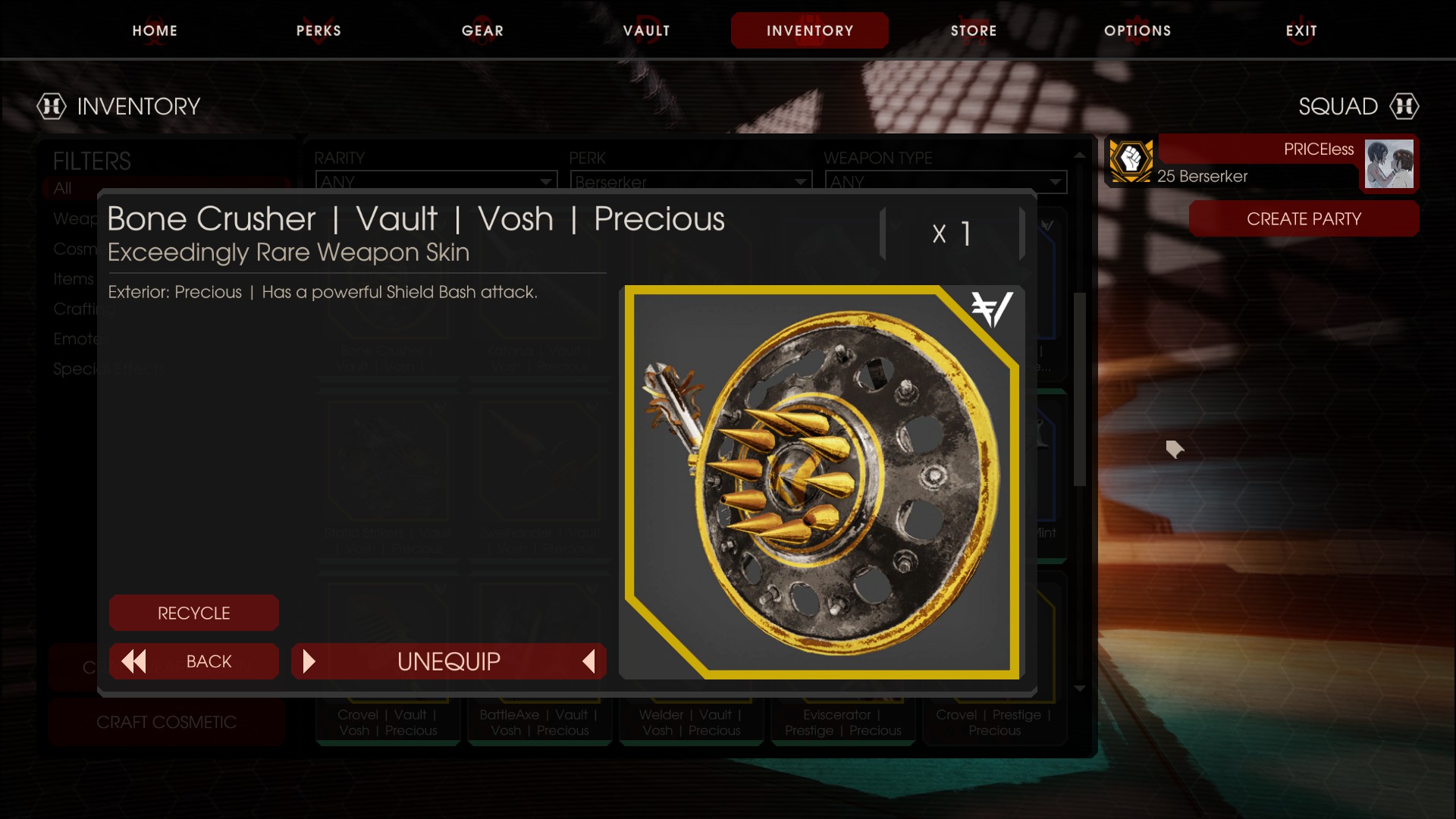This screenshot has height=819, width=1456.
Task: Click the Squad hexagon logo icon
Action: [x=1404, y=106]
